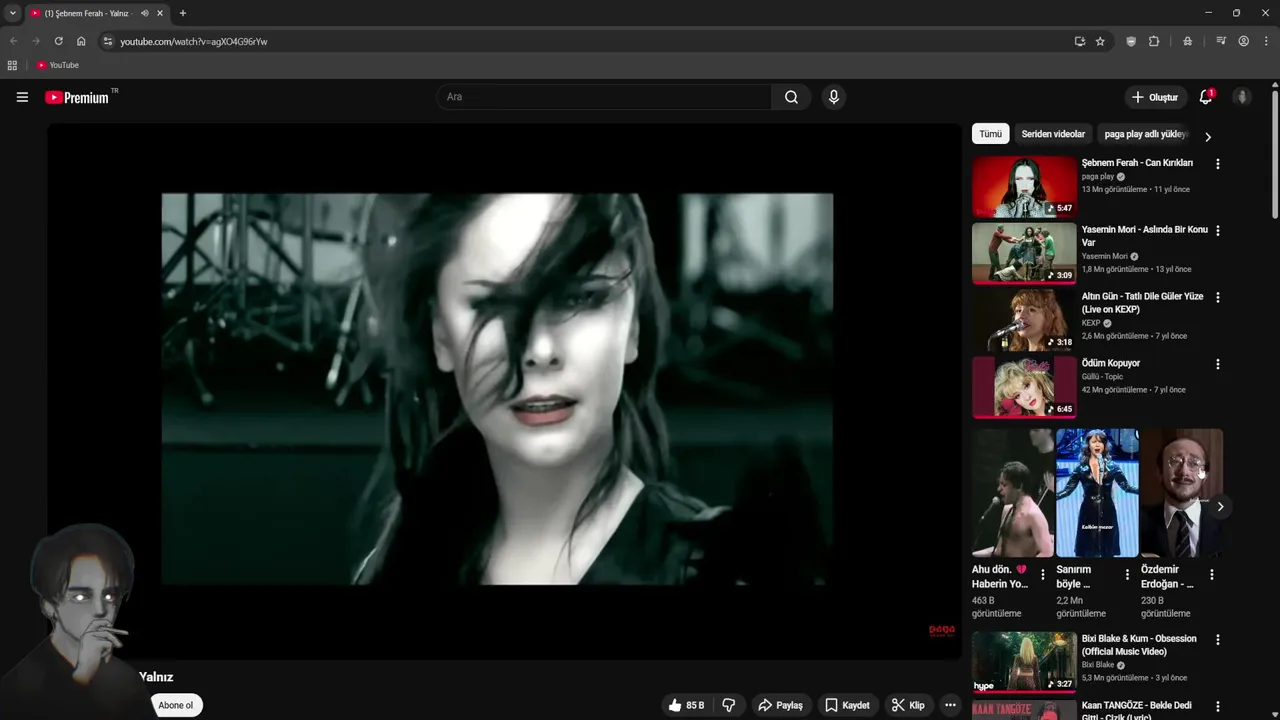Click the Klip button
The width and height of the screenshot is (1280, 720).
pos(908,705)
